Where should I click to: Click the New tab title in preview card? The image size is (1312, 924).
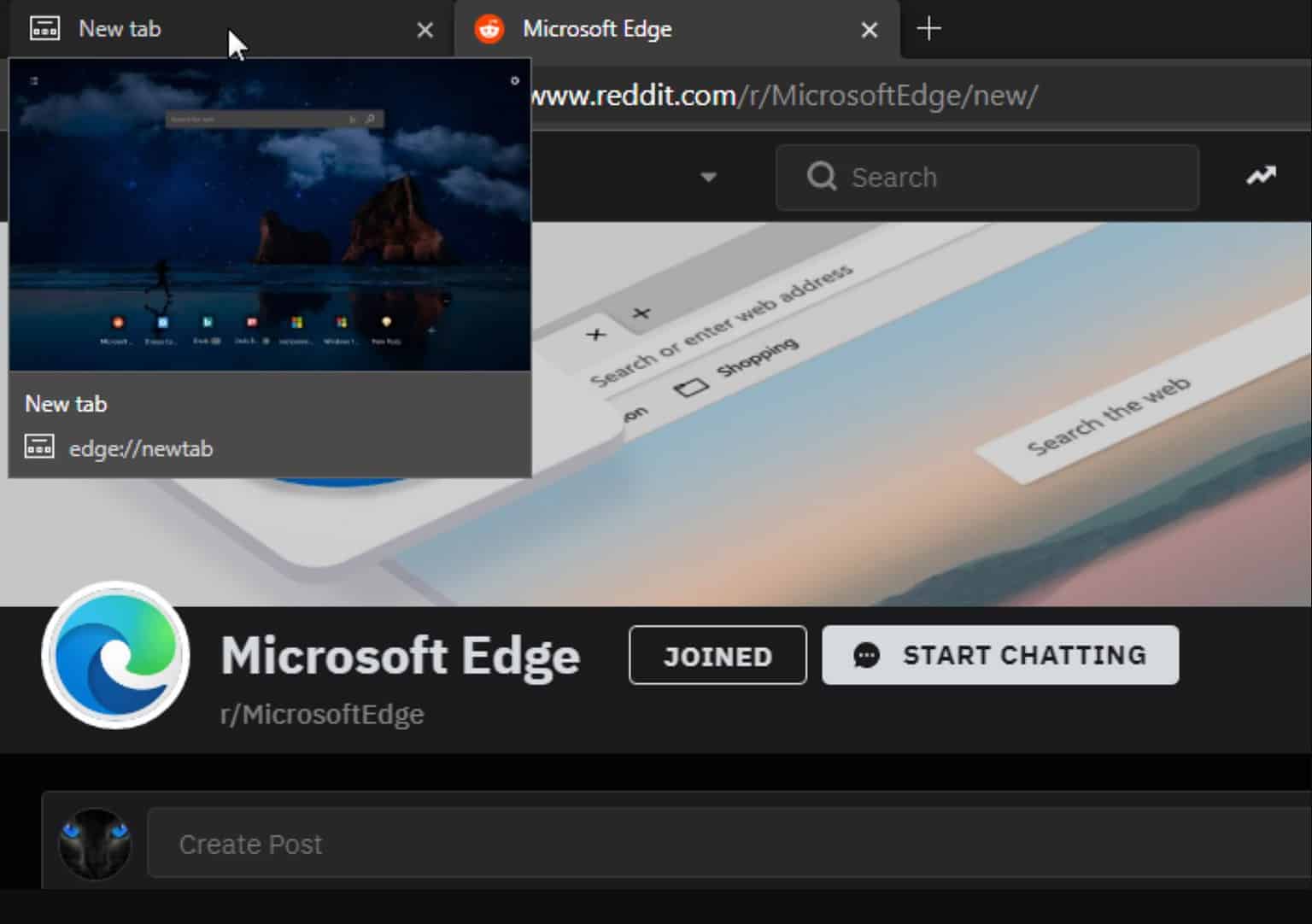point(66,404)
